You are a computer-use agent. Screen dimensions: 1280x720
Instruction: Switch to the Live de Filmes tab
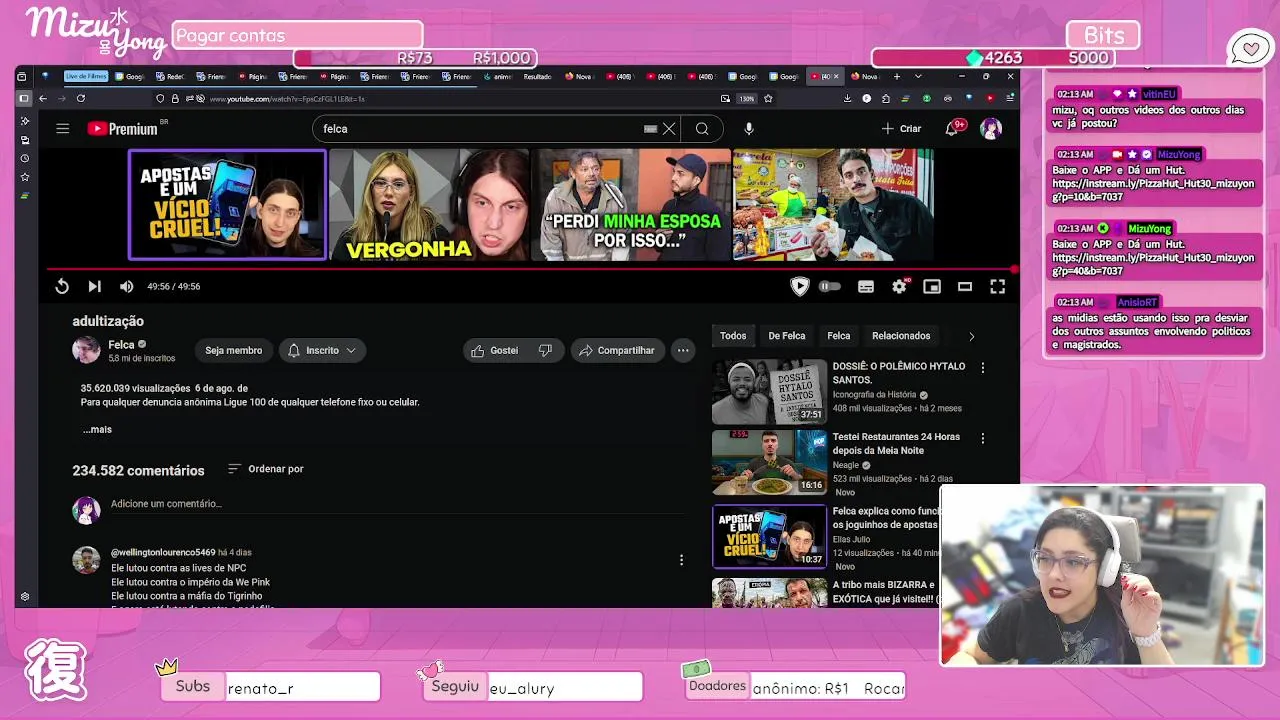tap(86, 76)
